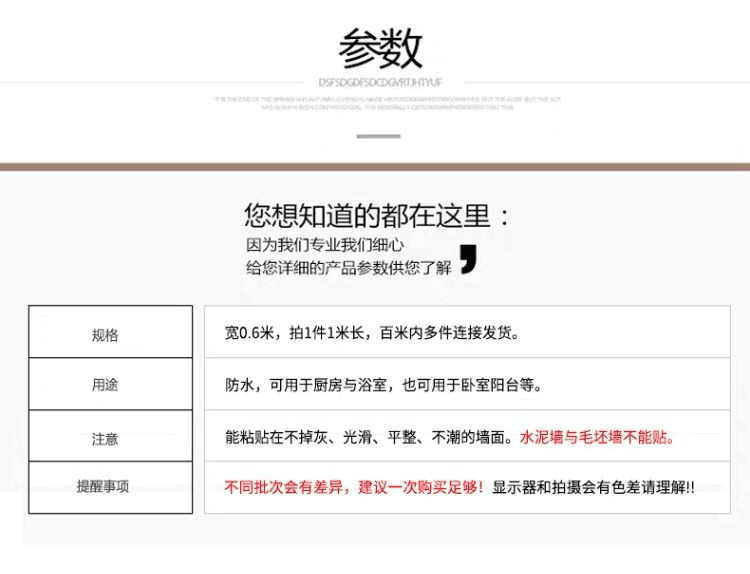Click the 给您详细的产品参数 subtitle line
This screenshot has height=574, width=750.
pos(348,268)
